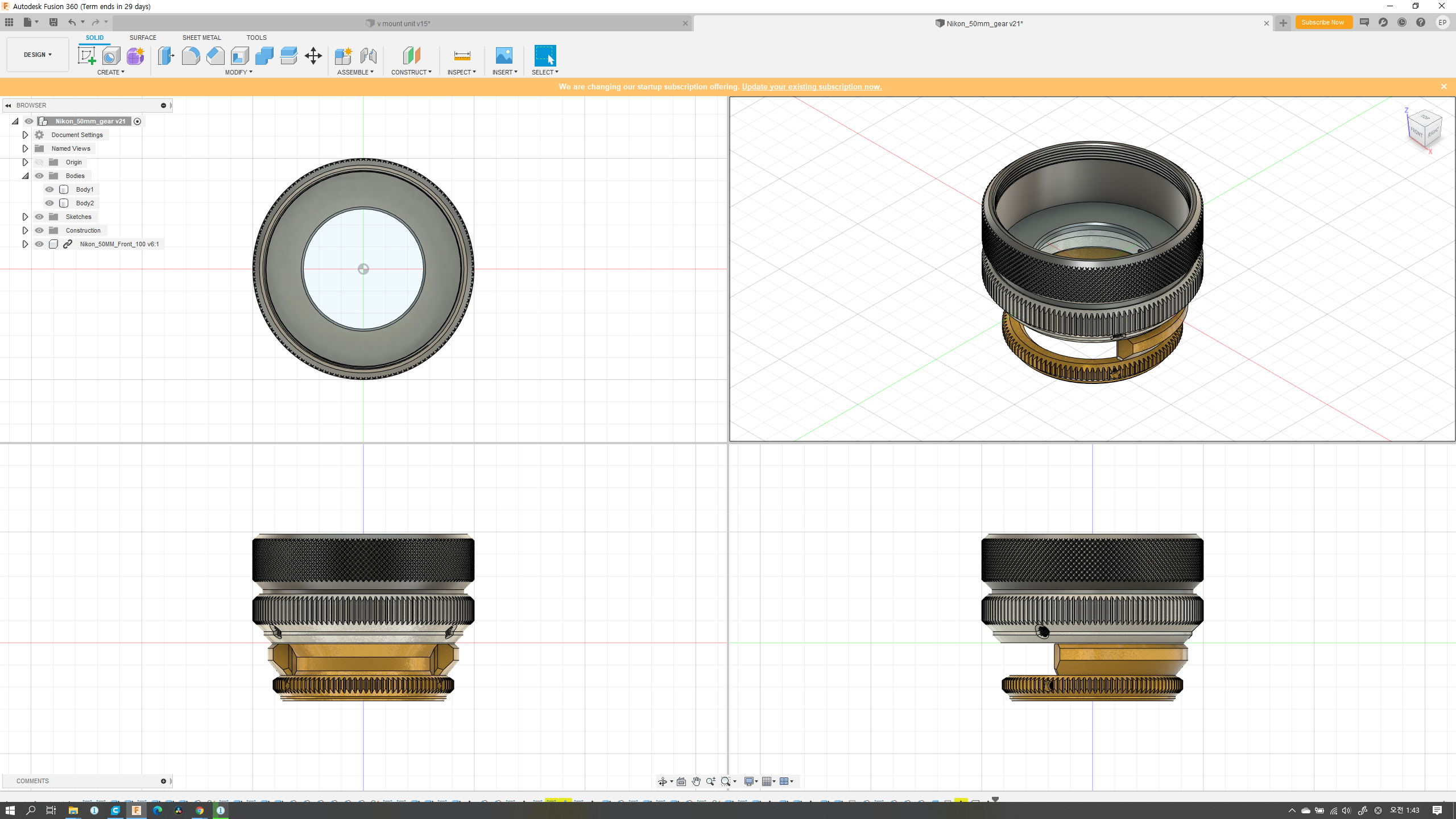Image resolution: width=1456 pixels, height=819 pixels.
Task: Click the Subscribe Now button
Action: point(1323,23)
